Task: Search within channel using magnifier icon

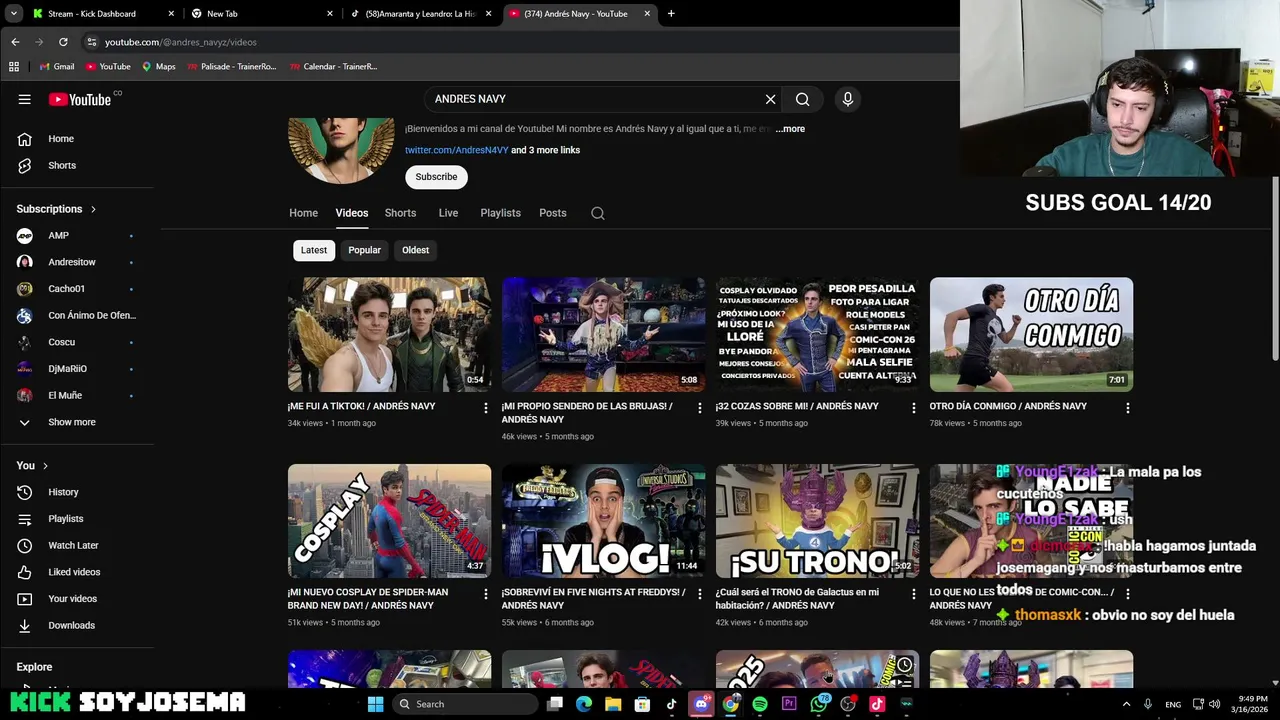Action: (x=598, y=213)
